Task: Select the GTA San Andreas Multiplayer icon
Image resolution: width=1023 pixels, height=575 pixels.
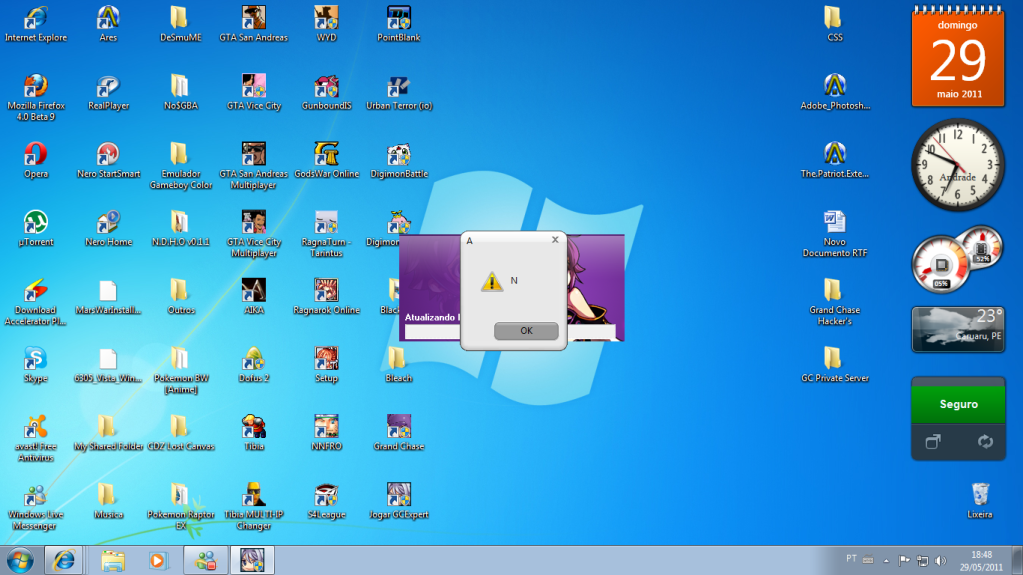Action: coord(254,154)
